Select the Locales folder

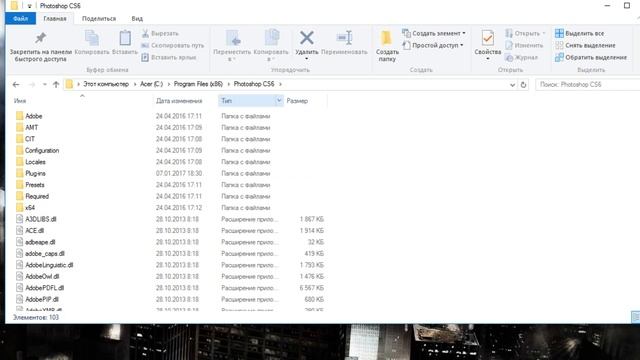[x=35, y=162]
